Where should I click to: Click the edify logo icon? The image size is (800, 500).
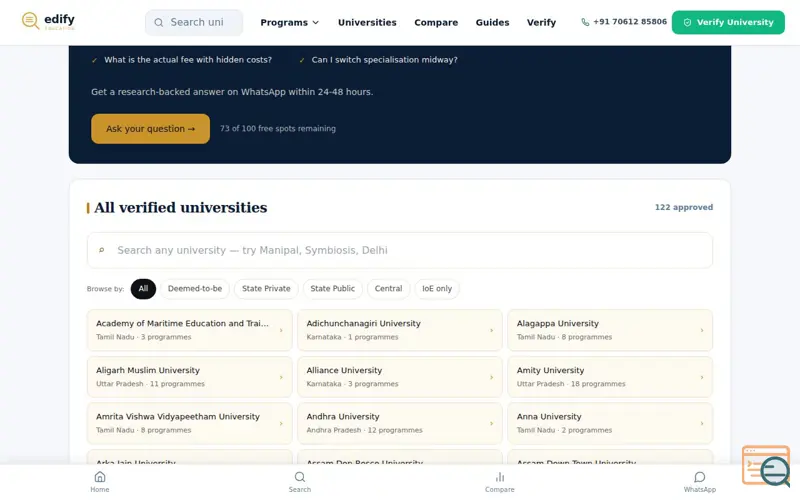(31, 20)
